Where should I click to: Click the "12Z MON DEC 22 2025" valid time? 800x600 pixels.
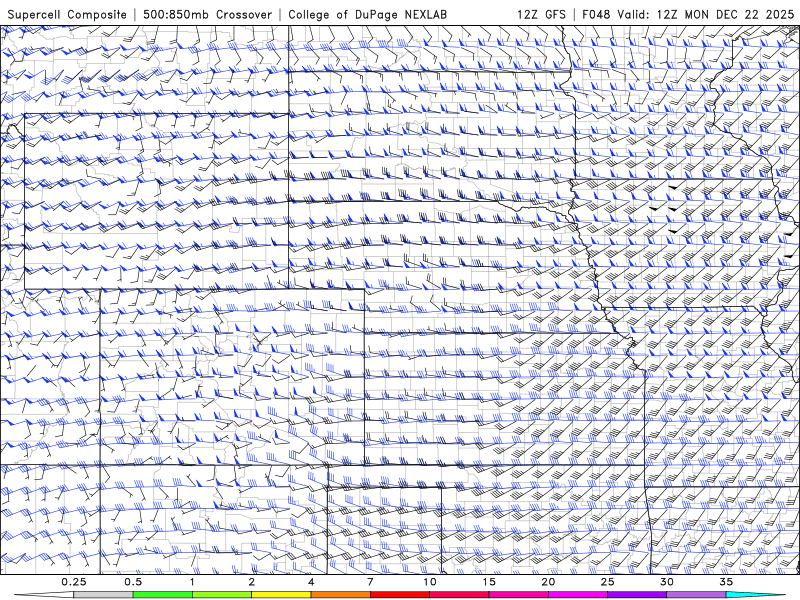click(x=726, y=14)
